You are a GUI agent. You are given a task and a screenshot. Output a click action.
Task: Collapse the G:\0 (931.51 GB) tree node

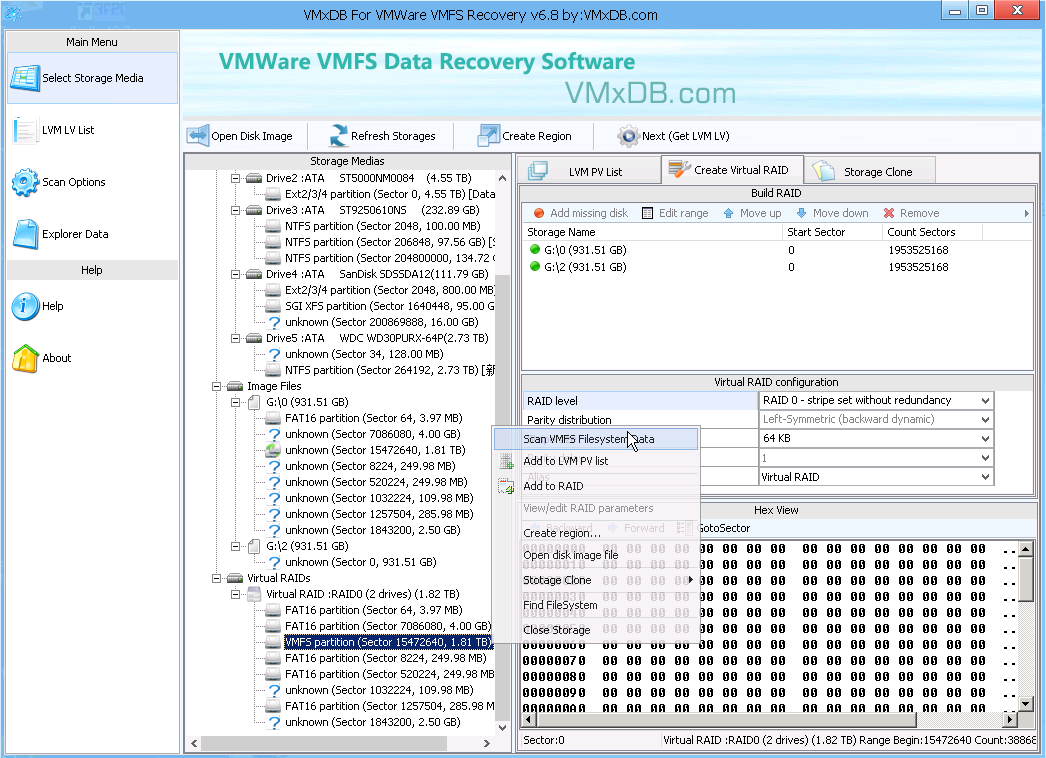click(x=235, y=402)
